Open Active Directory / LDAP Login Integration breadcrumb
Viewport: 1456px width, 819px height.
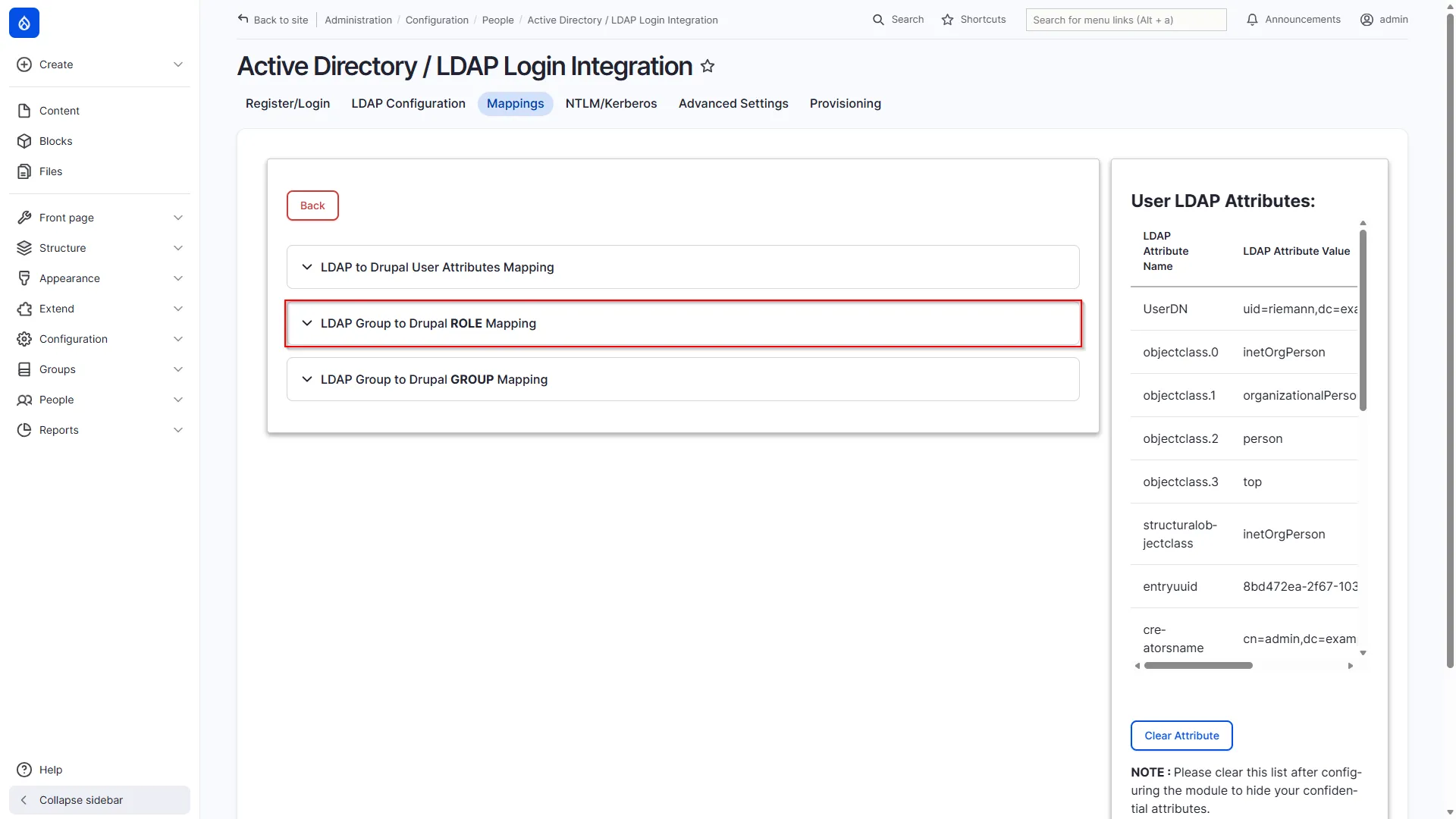pos(622,20)
